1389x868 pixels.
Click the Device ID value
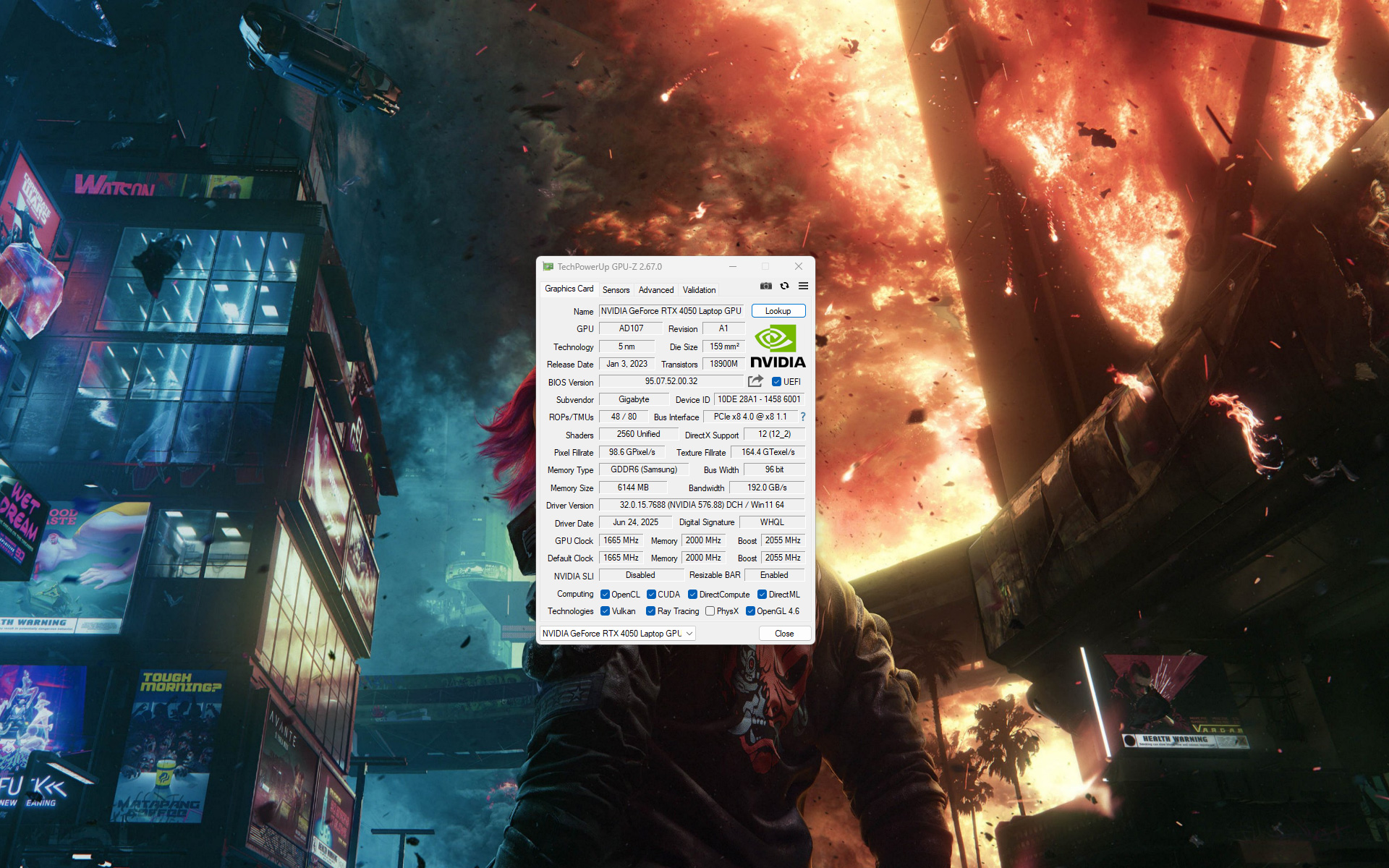[759, 399]
